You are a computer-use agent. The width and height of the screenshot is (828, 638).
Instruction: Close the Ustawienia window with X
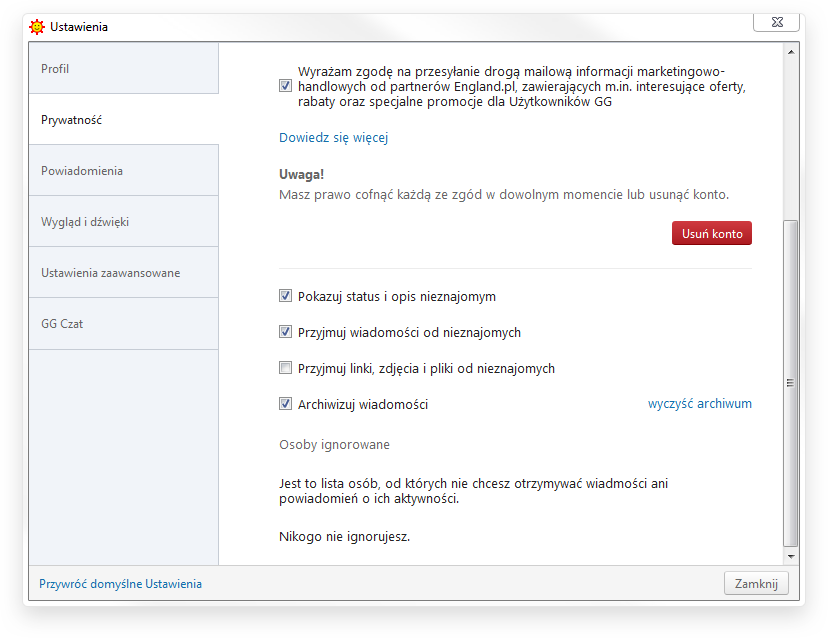[776, 22]
